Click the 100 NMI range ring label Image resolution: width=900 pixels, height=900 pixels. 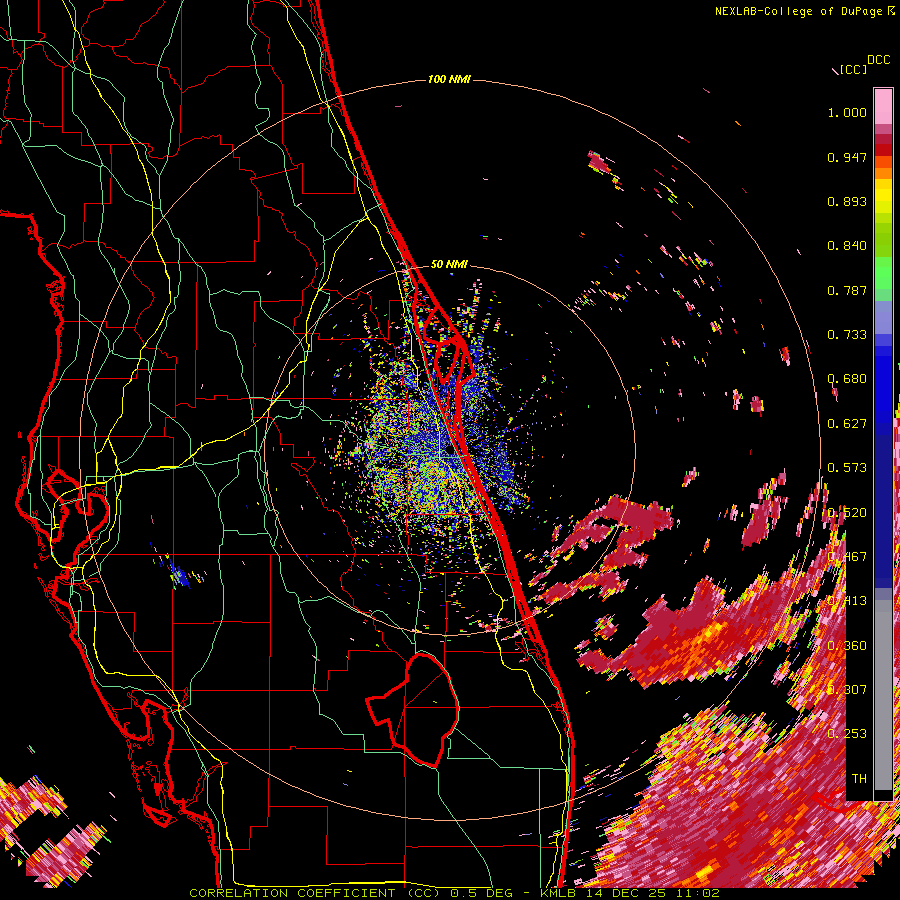point(449,79)
